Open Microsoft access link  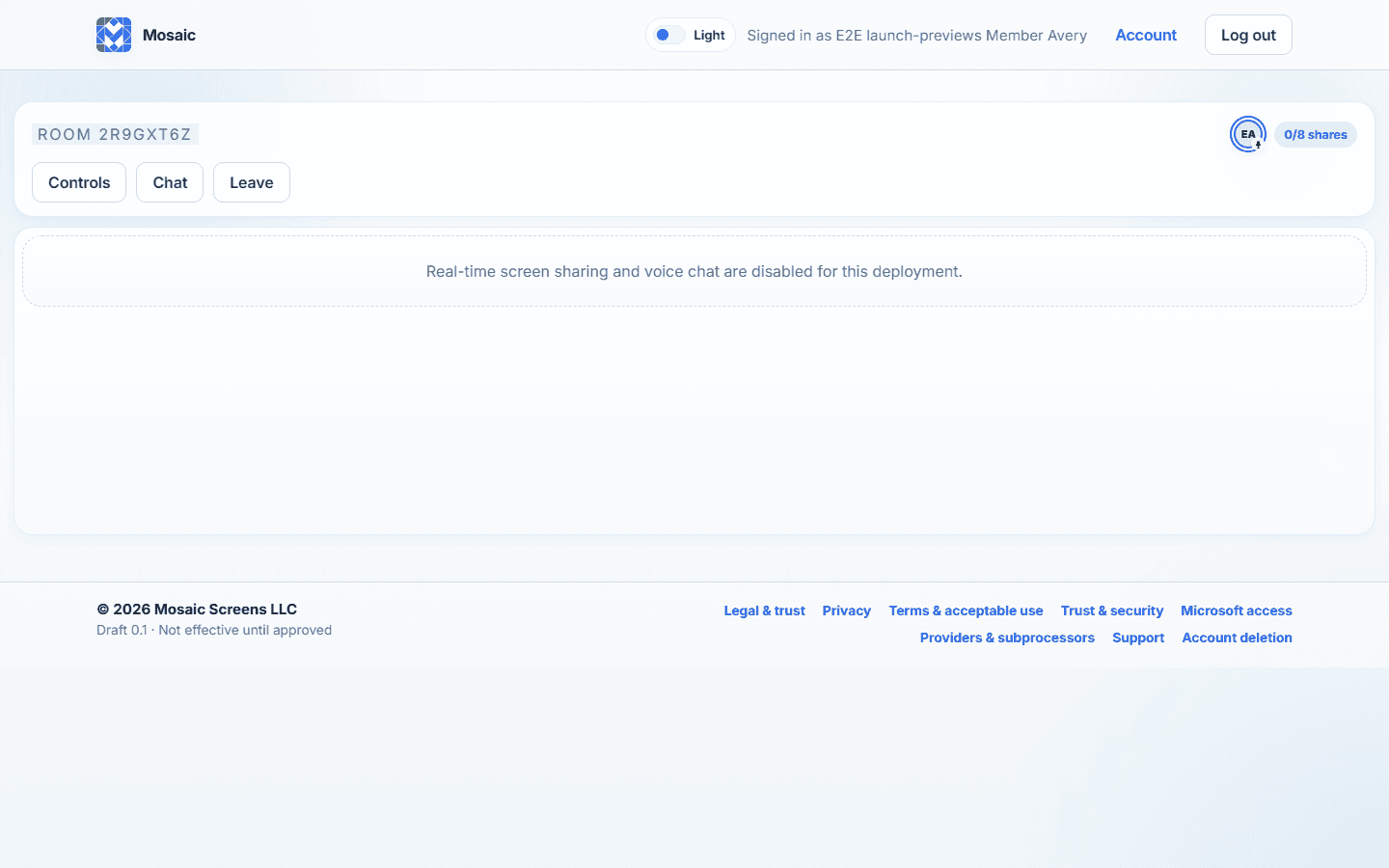(1237, 610)
